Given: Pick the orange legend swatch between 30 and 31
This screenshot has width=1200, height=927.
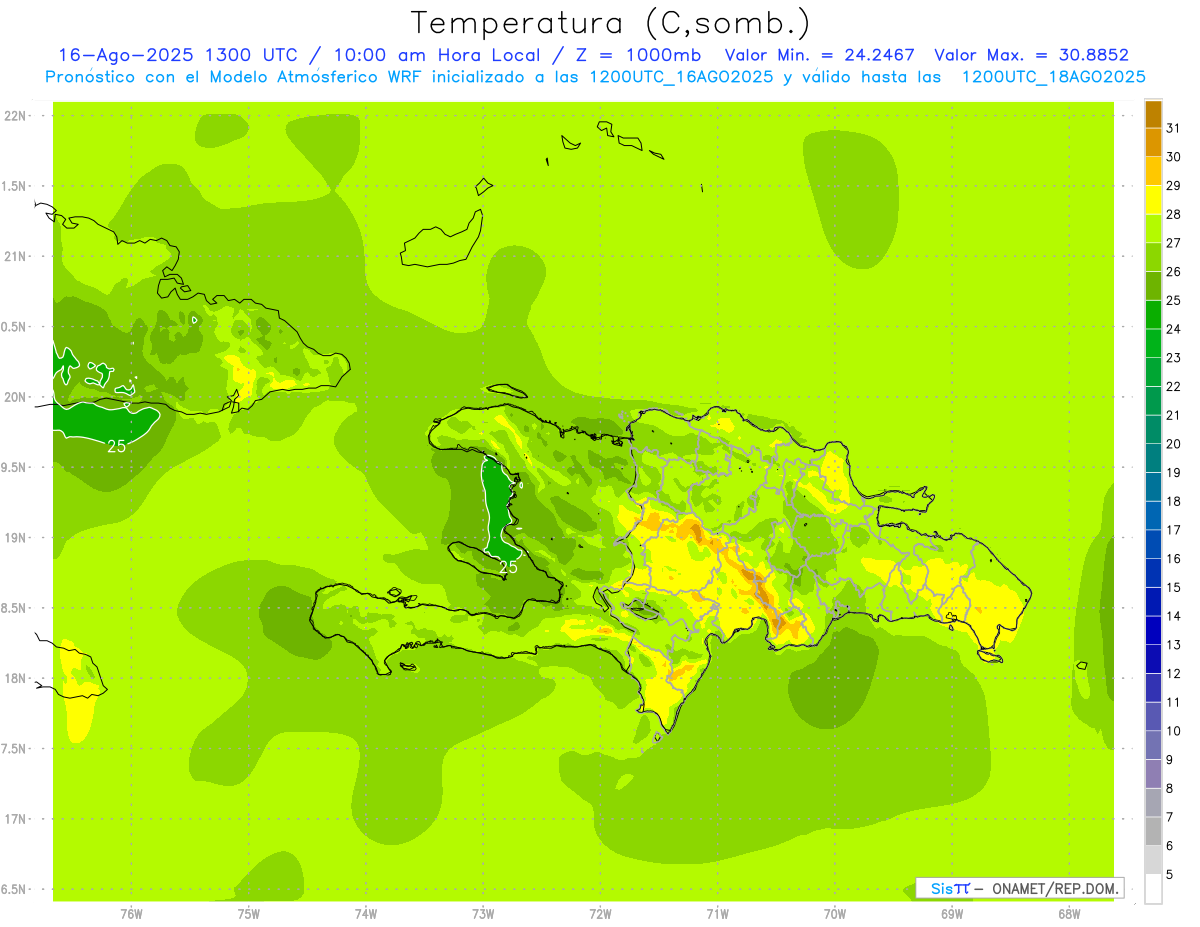Looking at the screenshot, I should point(1153,142).
